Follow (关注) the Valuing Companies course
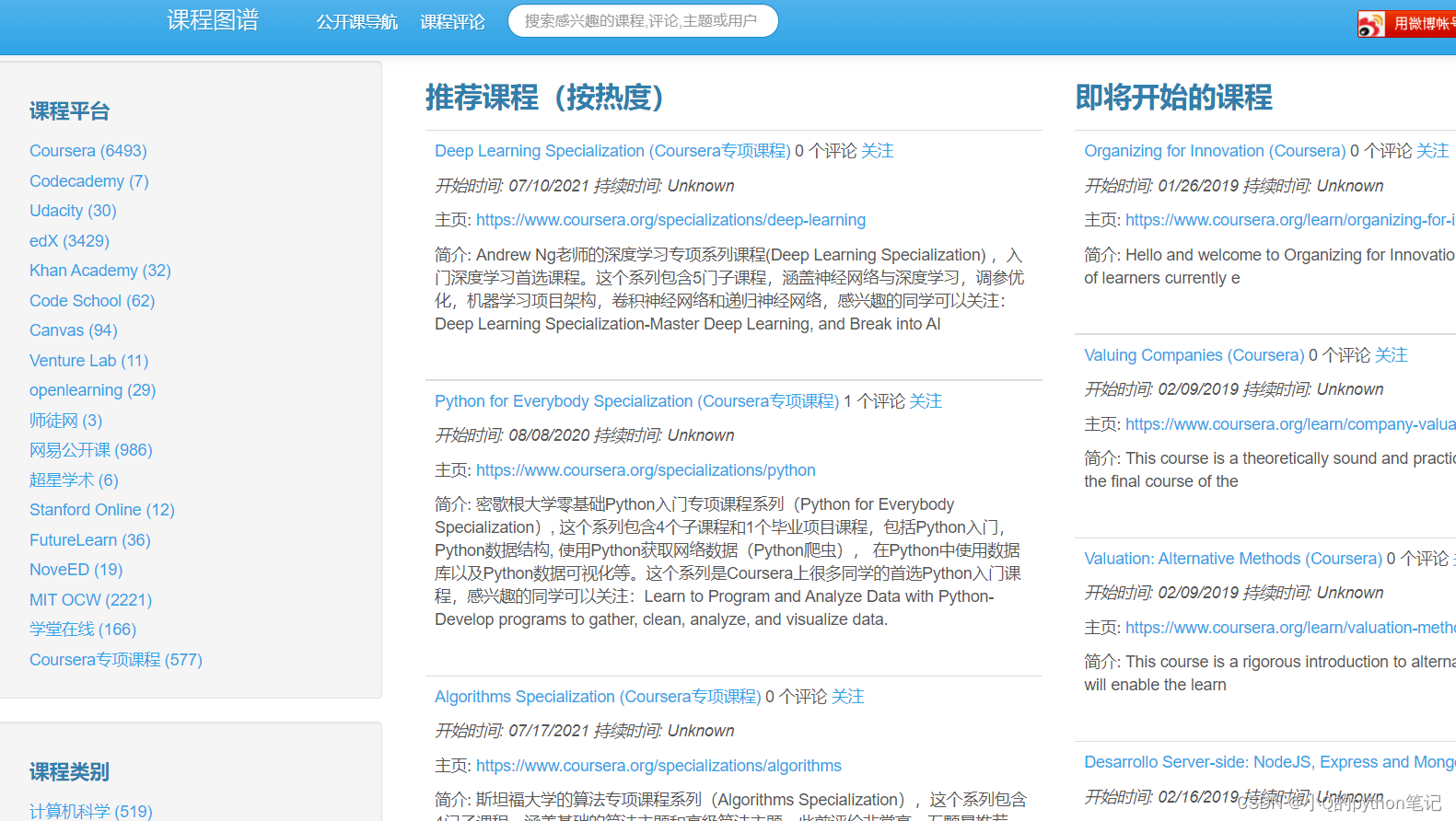1456x821 pixels. tap(1392, 355)
